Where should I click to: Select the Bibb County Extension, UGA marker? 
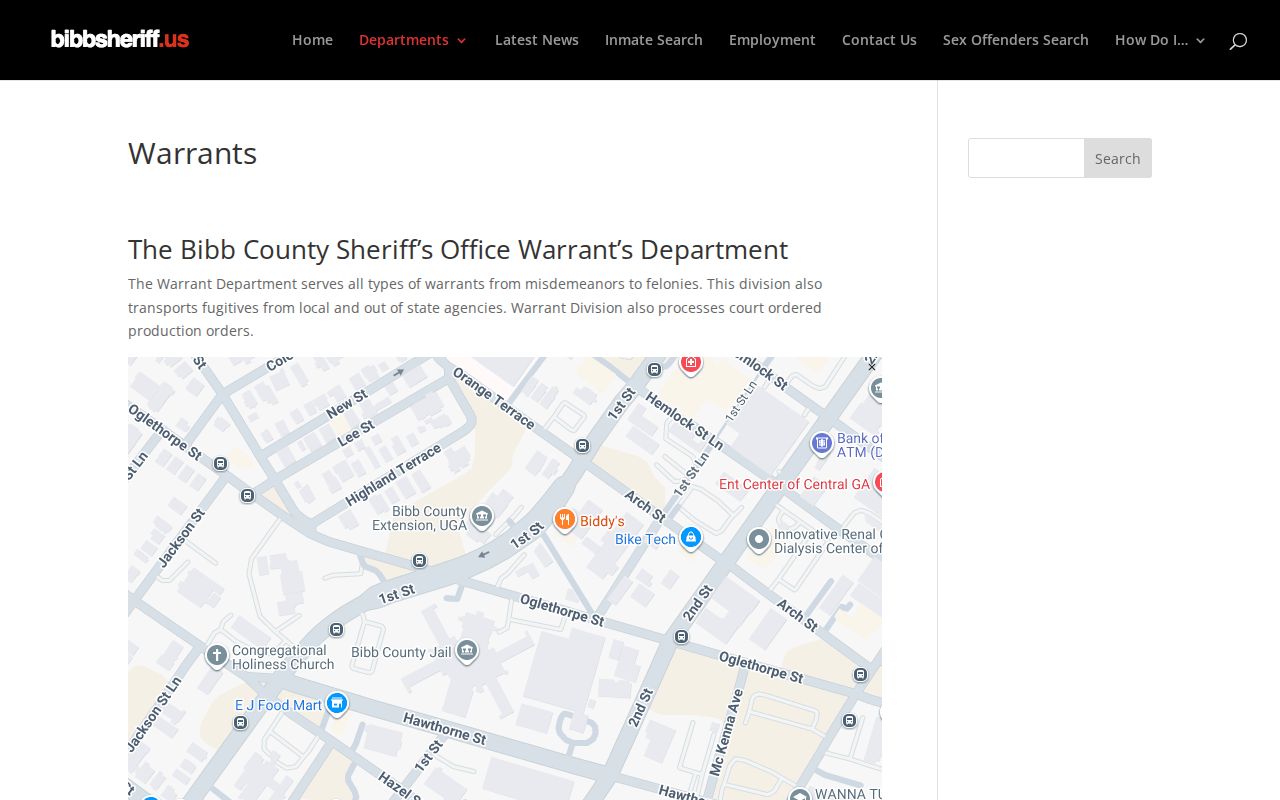(482, 517)
